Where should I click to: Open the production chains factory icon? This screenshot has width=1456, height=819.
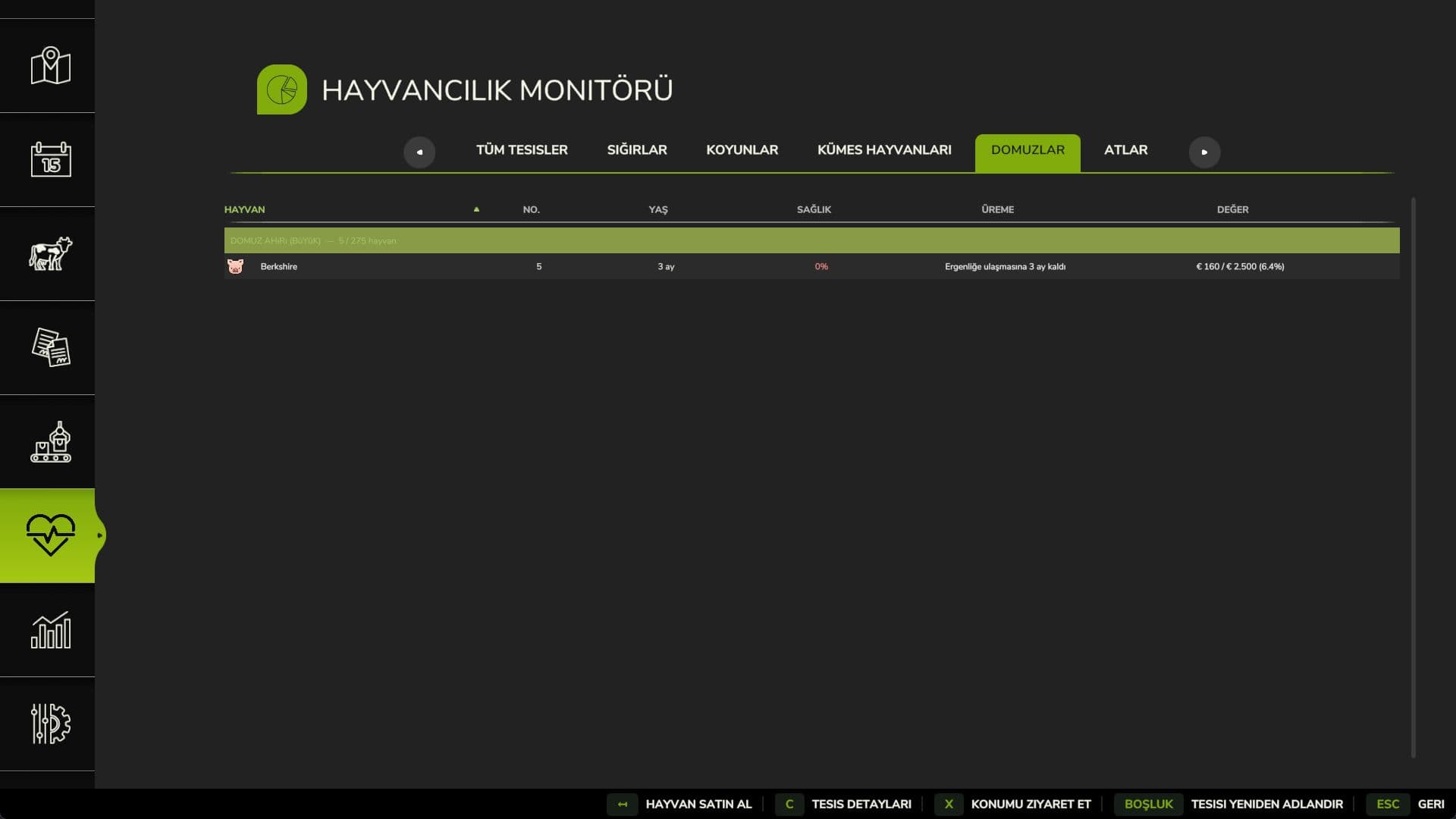[51, 441]
